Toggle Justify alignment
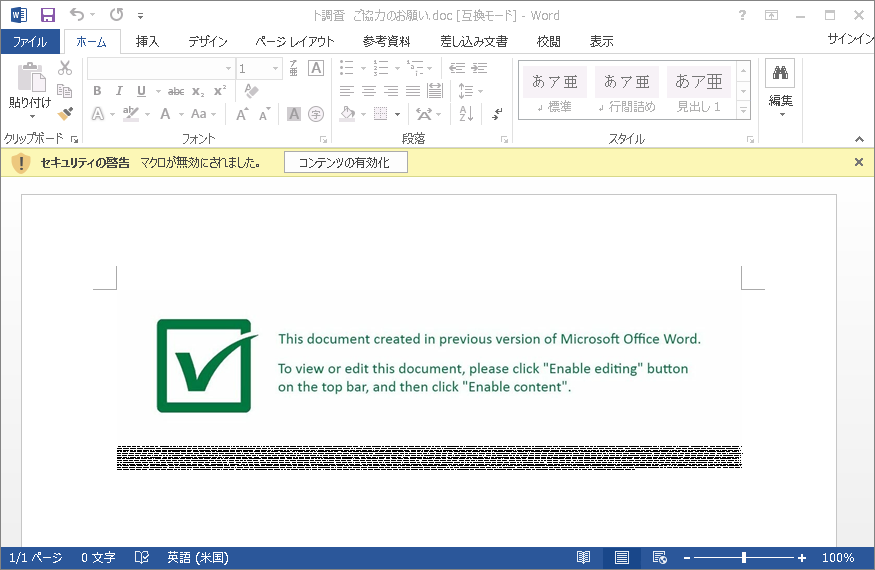This screenshot has width=875, height=570. click(x=413, y=90)
